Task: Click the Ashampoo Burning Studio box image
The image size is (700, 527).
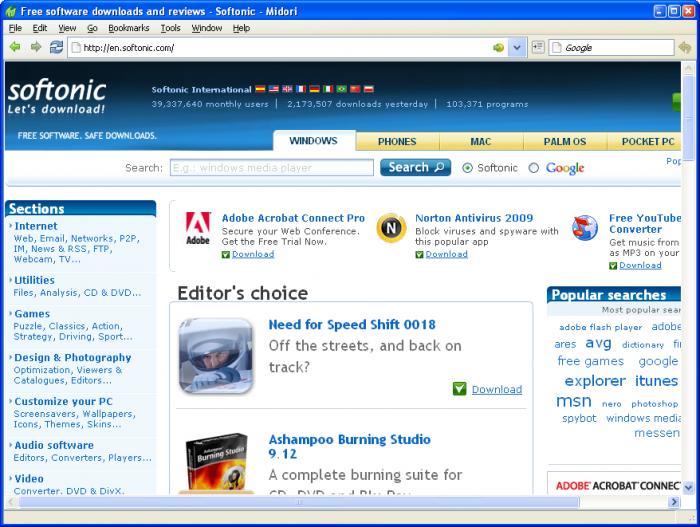Action: [217, 463]
